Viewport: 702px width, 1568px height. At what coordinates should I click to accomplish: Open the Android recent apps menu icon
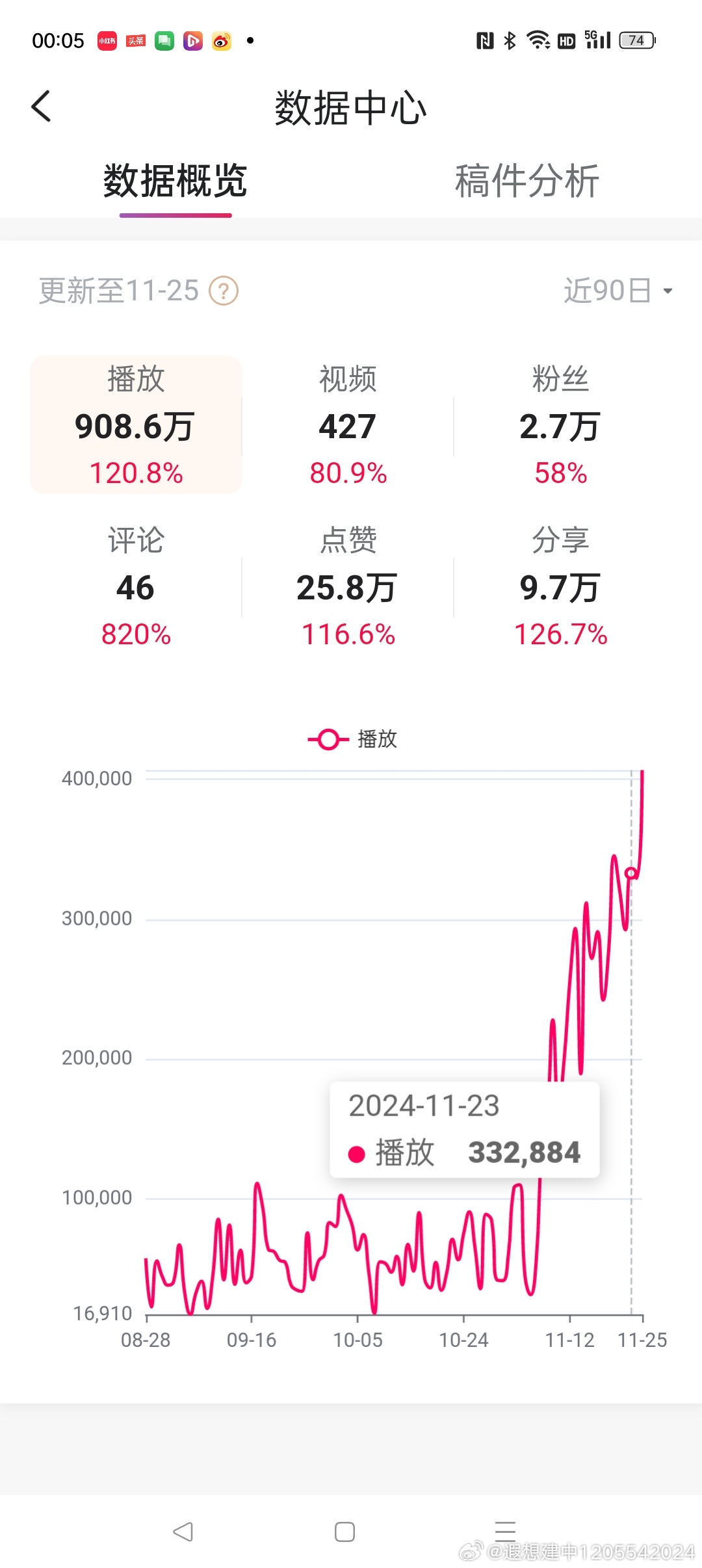(505, 1532)
